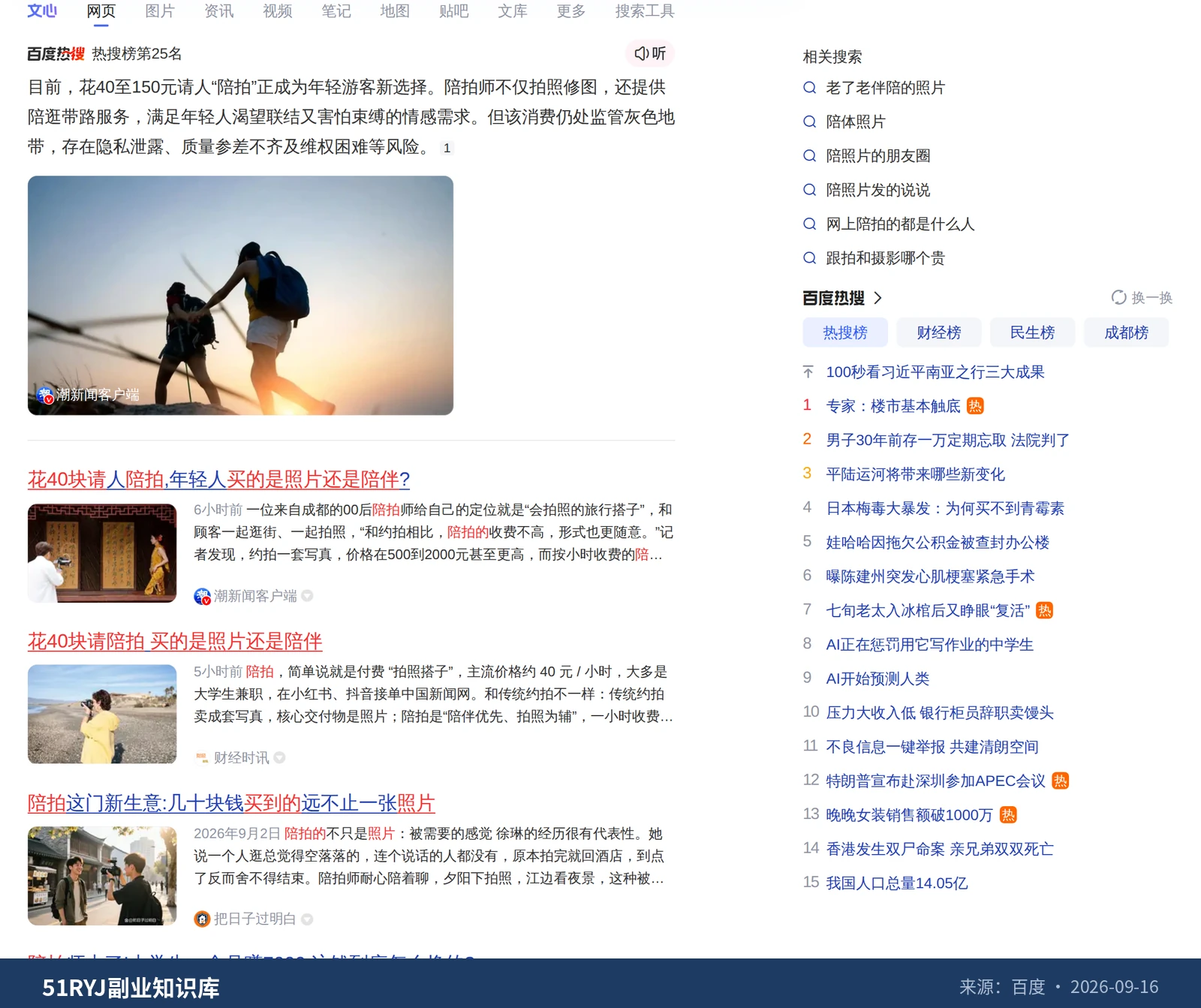Open the large sunset hikers image
1201x1008 pixels.
coord(240,296)
